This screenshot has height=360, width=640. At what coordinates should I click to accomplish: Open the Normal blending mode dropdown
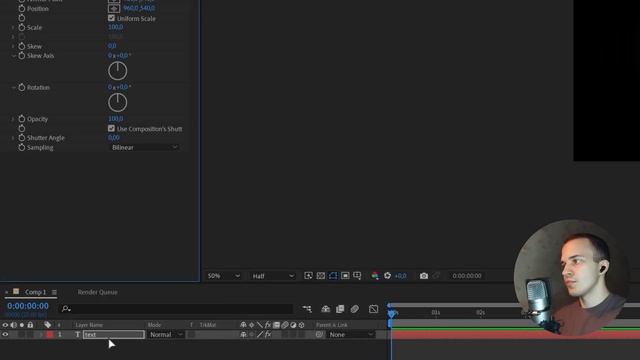point(166,334)
